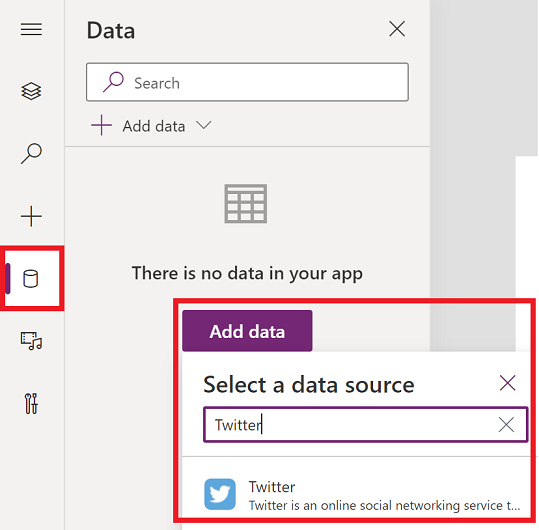Click the purple Add data button
This screenshot has width=539, height=530.
click(x=247, y=331)
